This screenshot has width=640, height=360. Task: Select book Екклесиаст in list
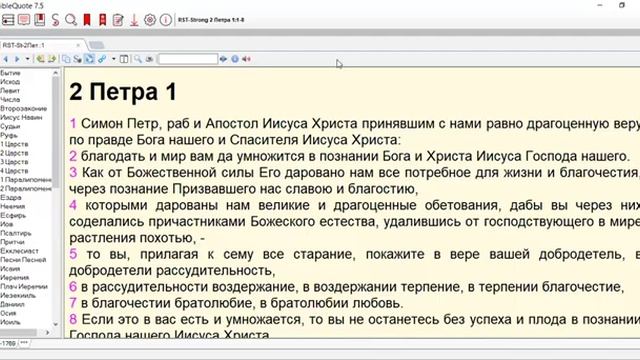pos(19,251)
